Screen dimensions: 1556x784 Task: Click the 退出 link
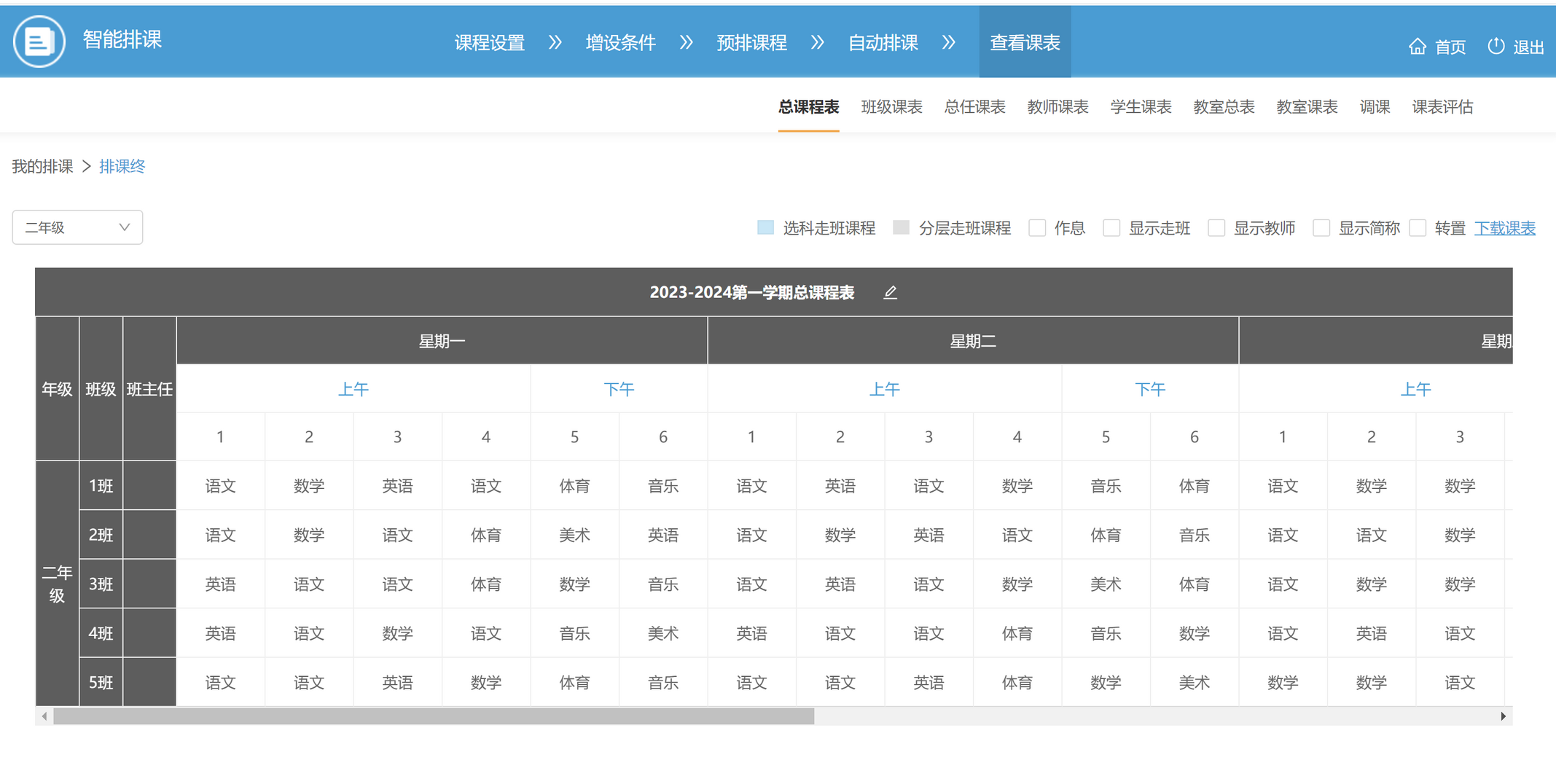1529,47
